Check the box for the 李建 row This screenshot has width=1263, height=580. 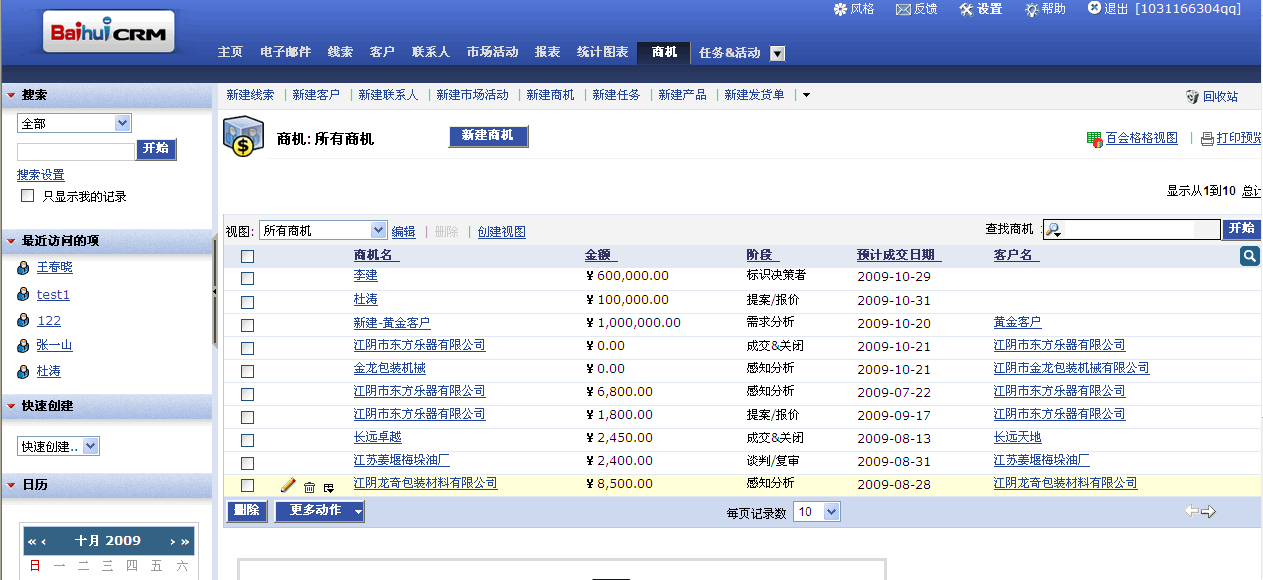(247, 279)
